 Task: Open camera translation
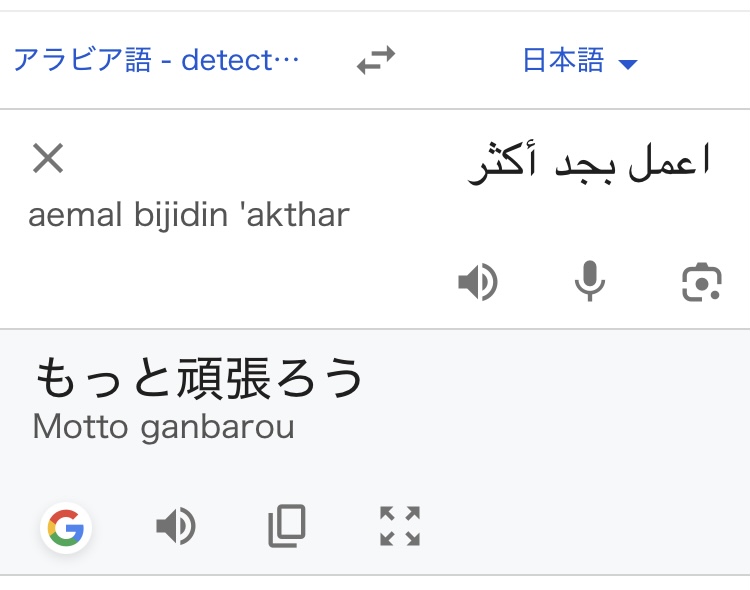click(x=701, y=283)
